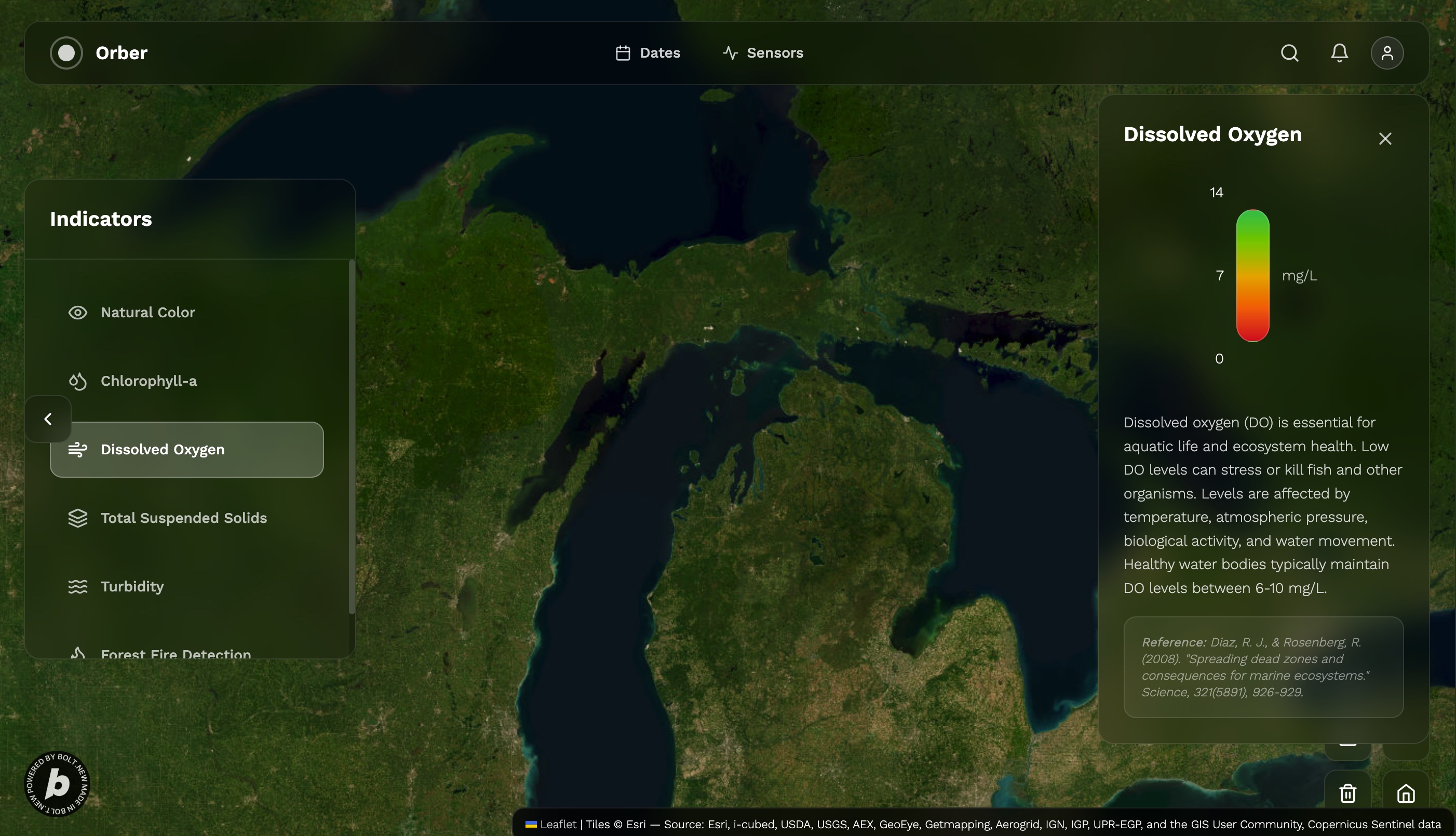Open the Leaflet attribution link
Screen dimensions: 1456x836
[x=558, y=825]
